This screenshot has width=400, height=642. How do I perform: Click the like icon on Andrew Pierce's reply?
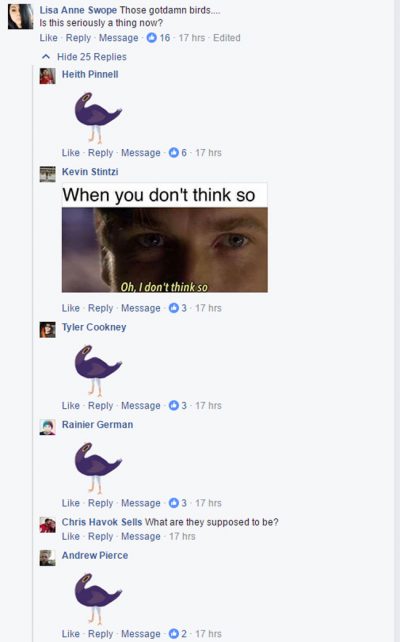tap(174, 633)
